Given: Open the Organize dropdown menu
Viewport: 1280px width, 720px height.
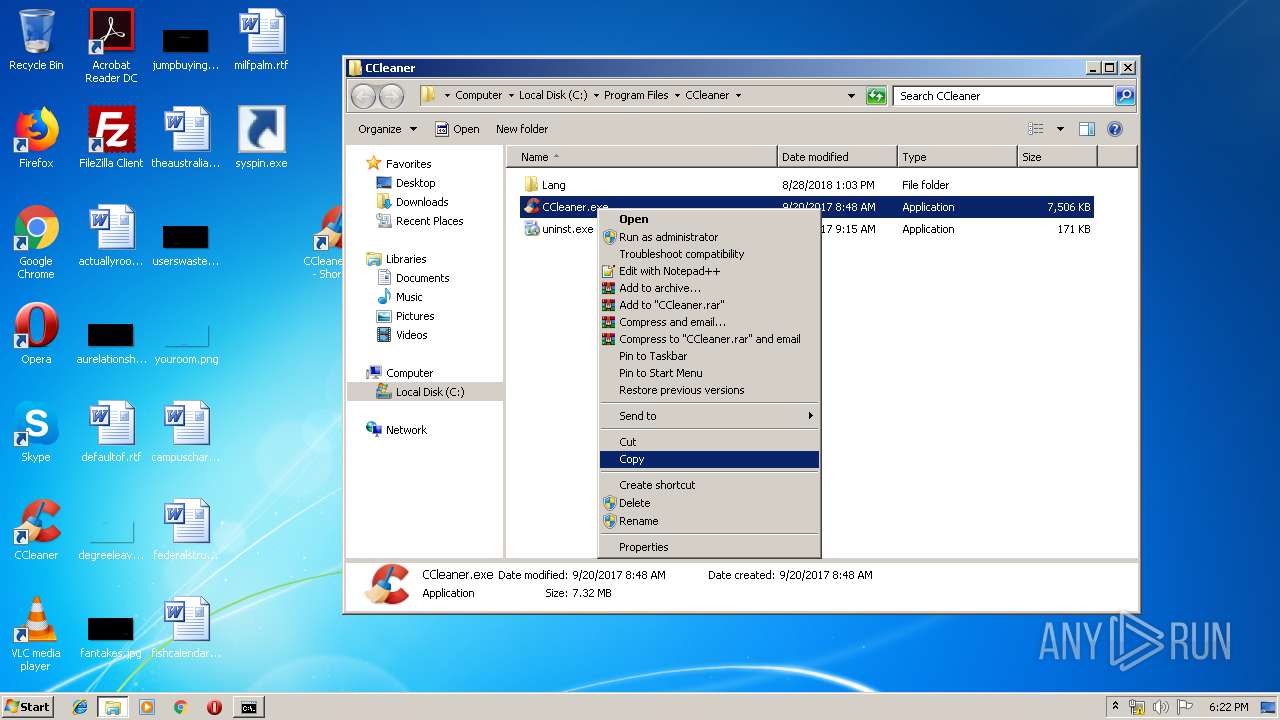Looking at the screenshot, I should (x=387, y=129).
